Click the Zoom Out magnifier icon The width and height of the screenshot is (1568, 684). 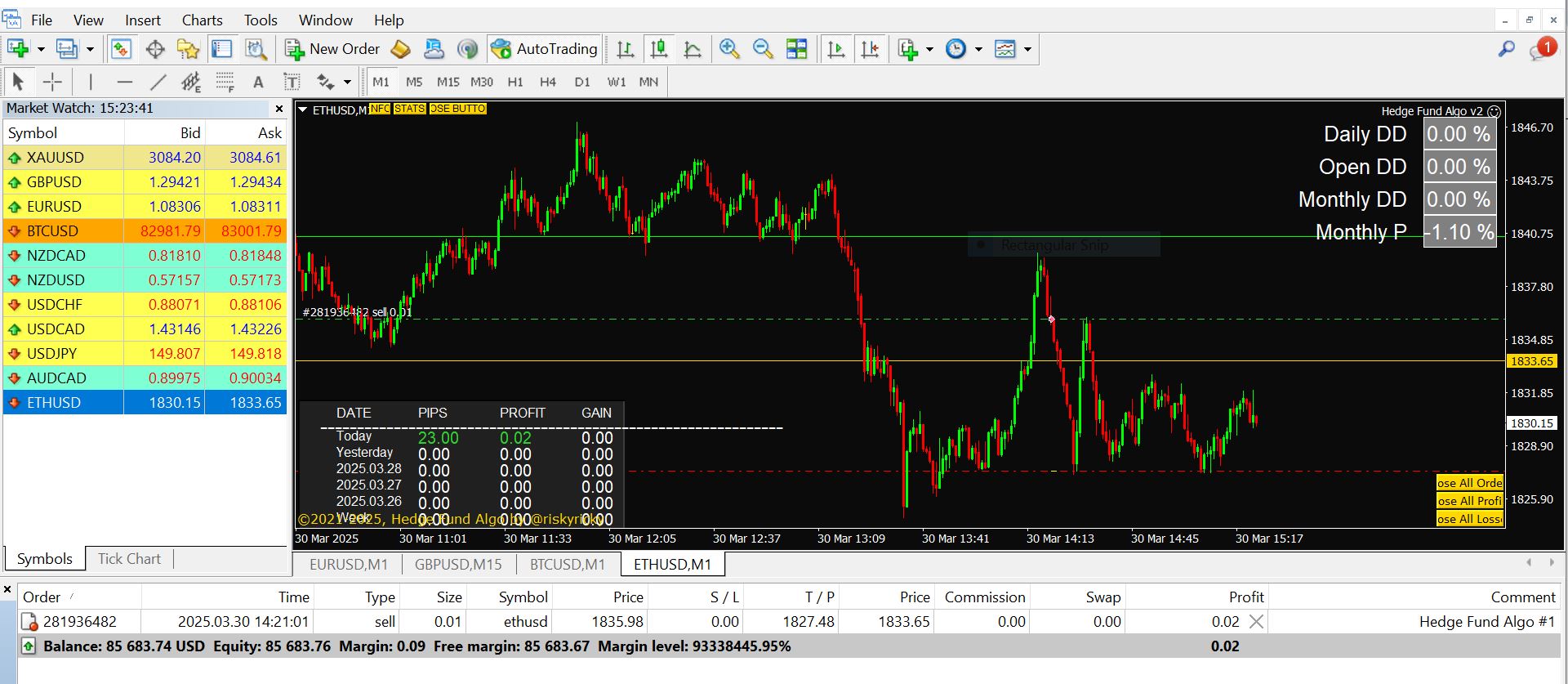(x=763, y=49)
